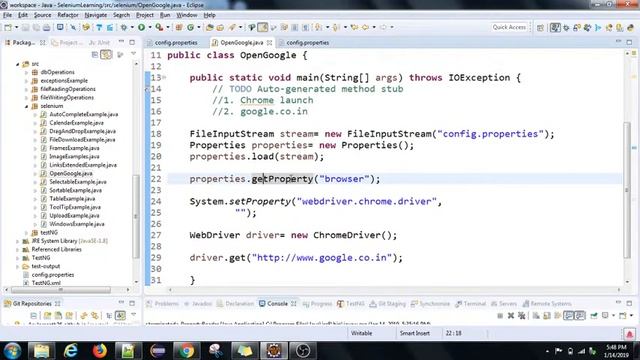Click the Run Last Tool external tools icon
This screenshot has height=360, width=640.
tap(159, 27)
